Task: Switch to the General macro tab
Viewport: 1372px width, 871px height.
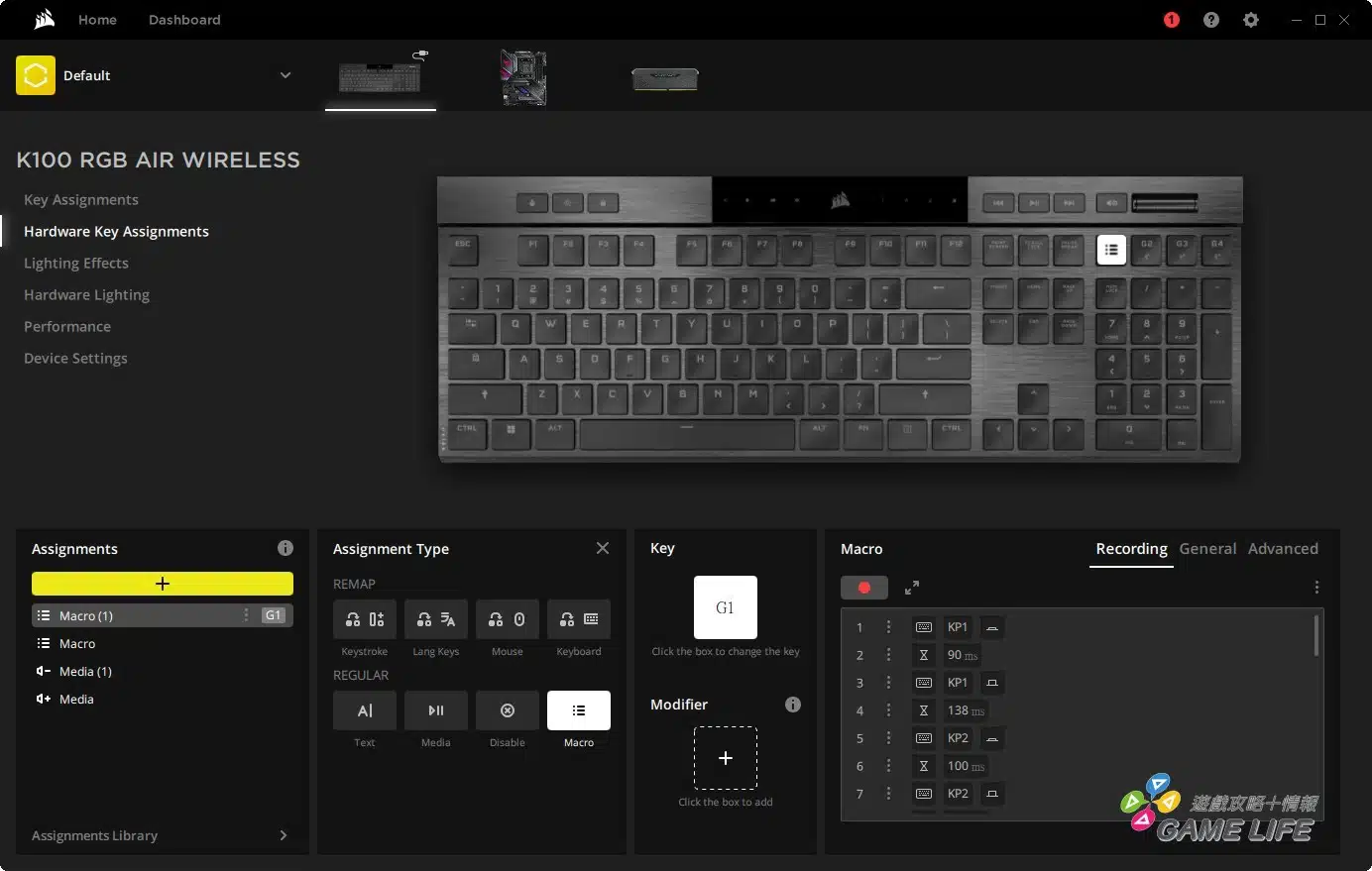Action: (1207, 549)
